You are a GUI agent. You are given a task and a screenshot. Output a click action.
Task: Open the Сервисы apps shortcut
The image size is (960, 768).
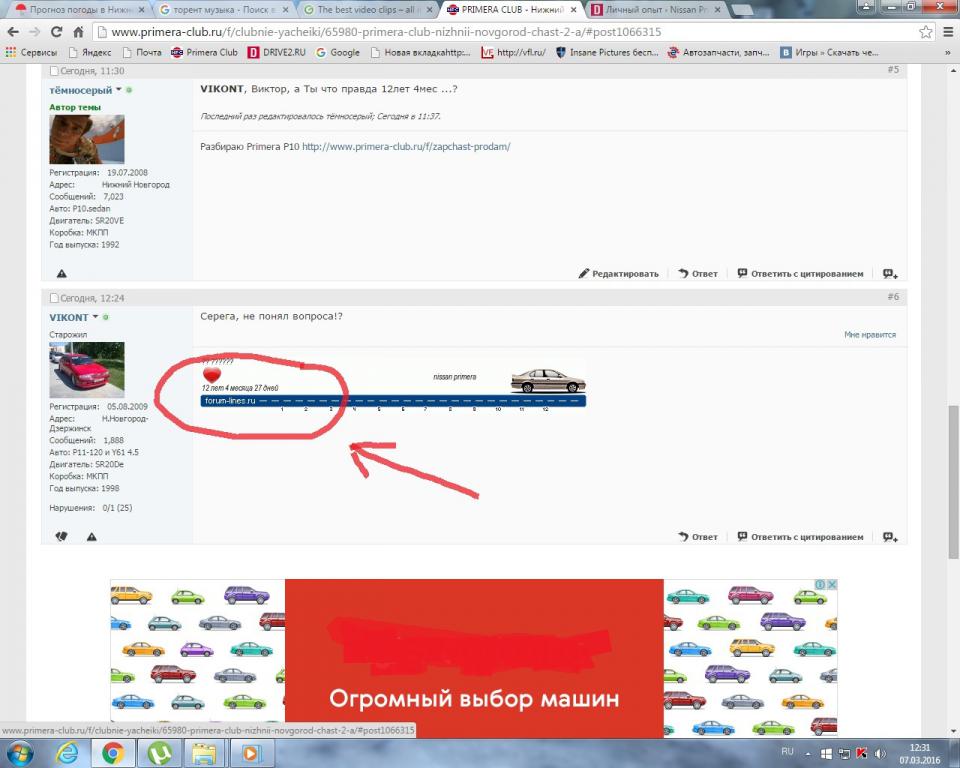pos(31,53)
